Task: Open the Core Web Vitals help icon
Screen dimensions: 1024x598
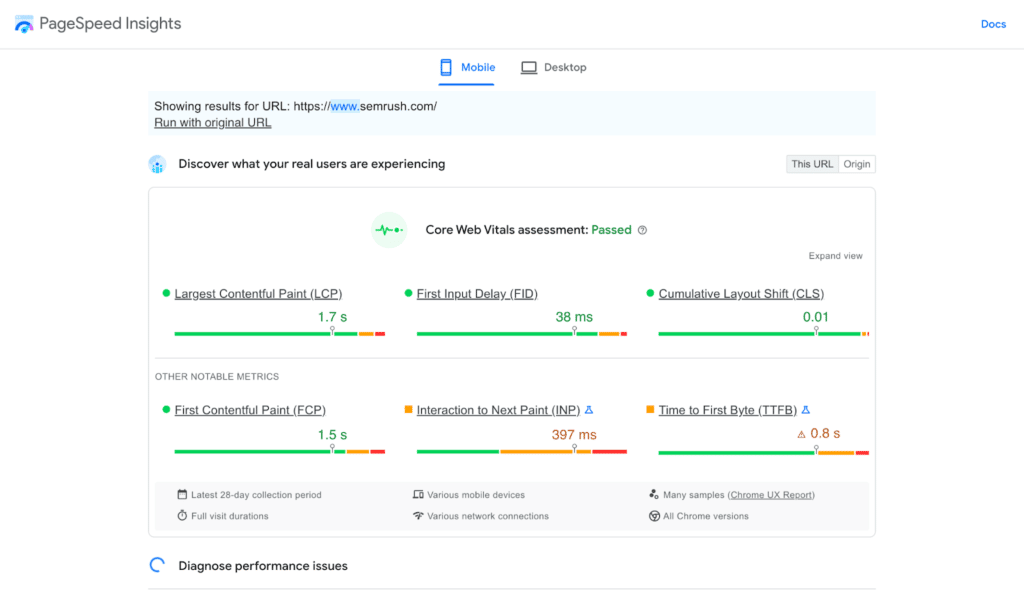Action: 643,230
